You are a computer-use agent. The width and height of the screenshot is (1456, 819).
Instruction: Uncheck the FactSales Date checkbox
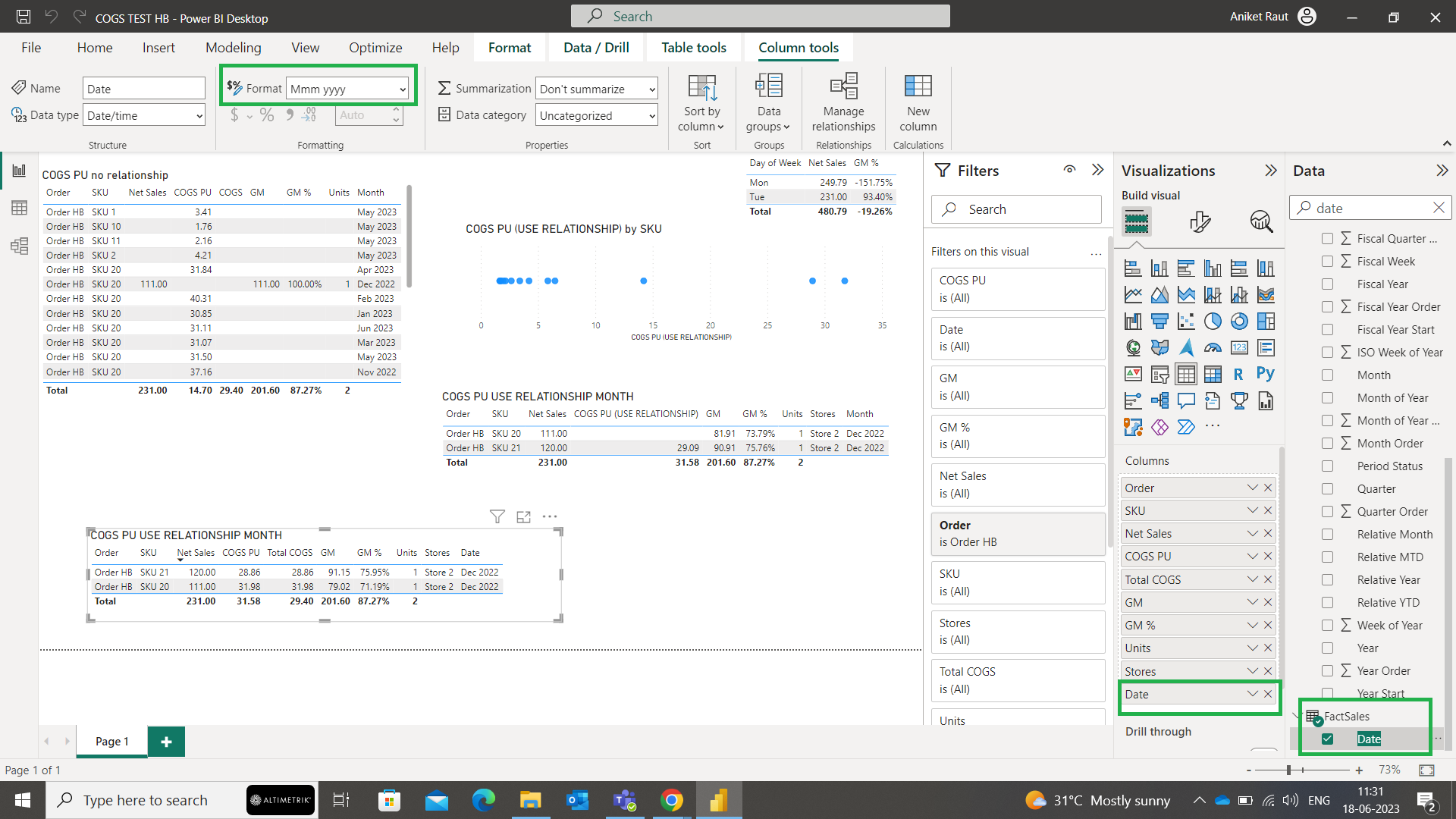(x=1327, y=739)
